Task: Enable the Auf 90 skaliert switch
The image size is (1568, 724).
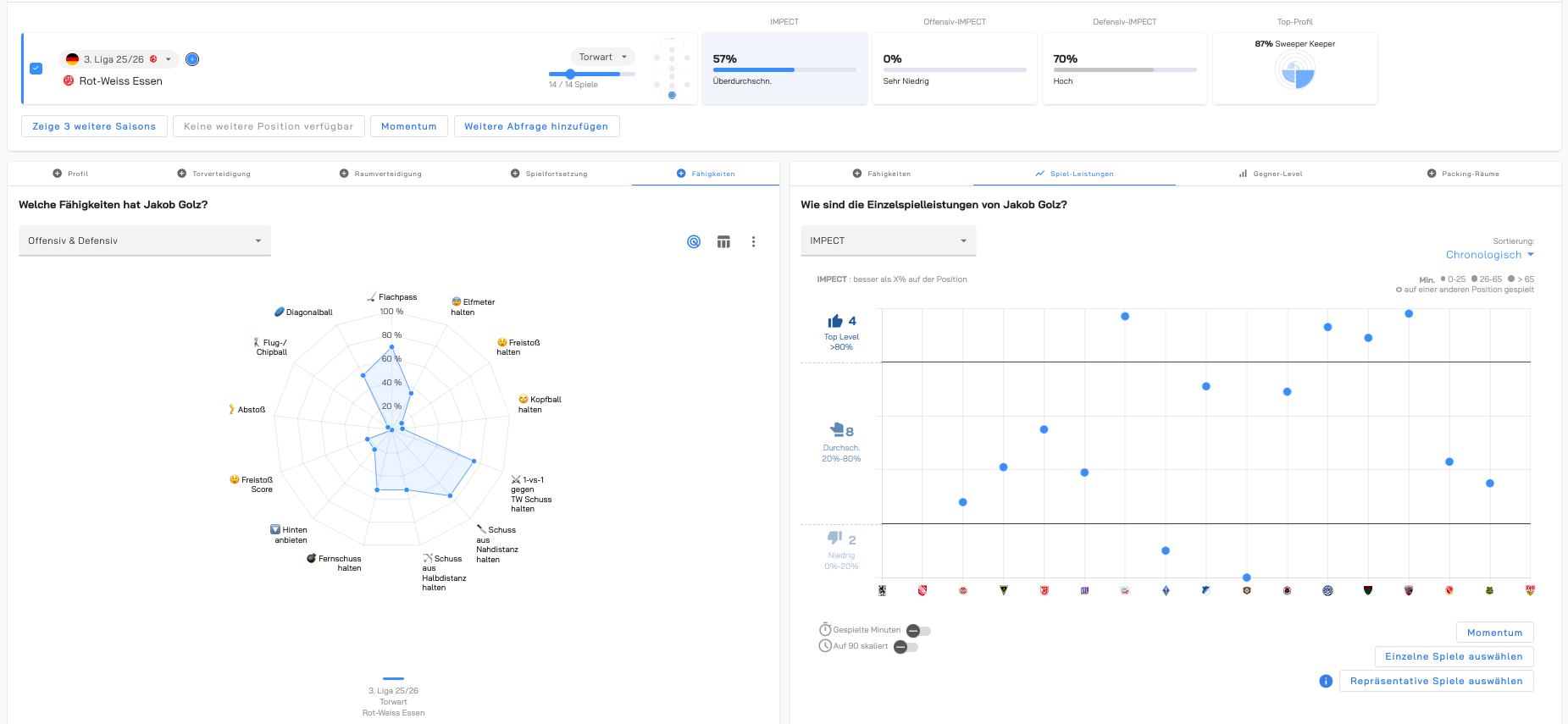Action: 906,647
